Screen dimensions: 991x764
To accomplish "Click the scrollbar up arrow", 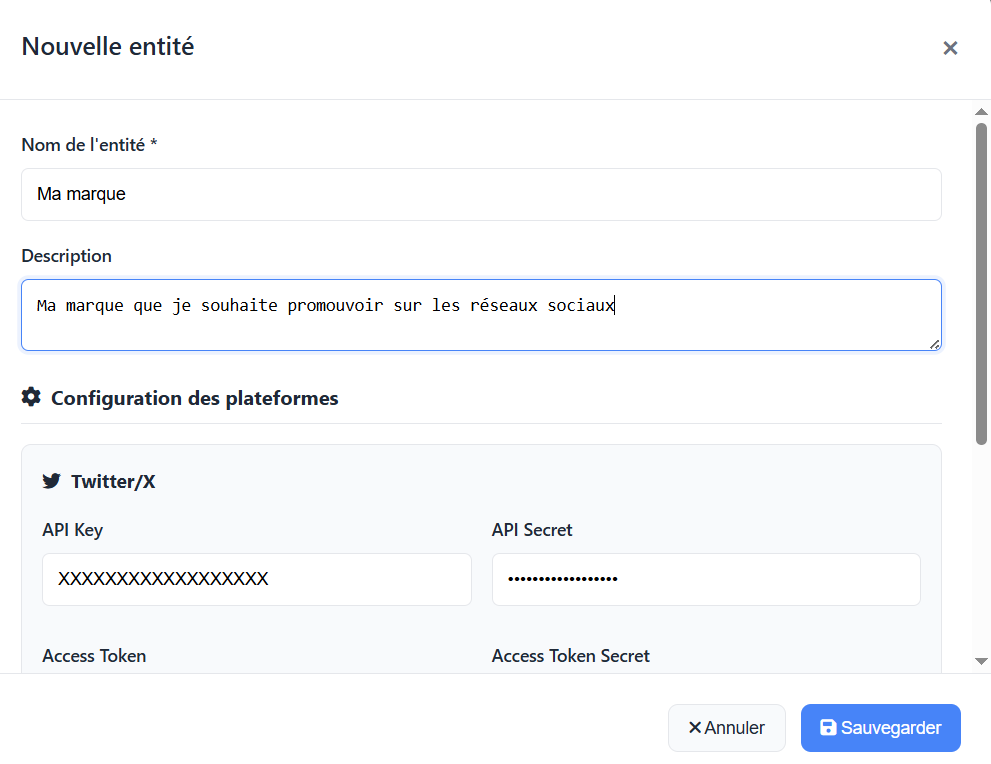I will pos(981,112).
